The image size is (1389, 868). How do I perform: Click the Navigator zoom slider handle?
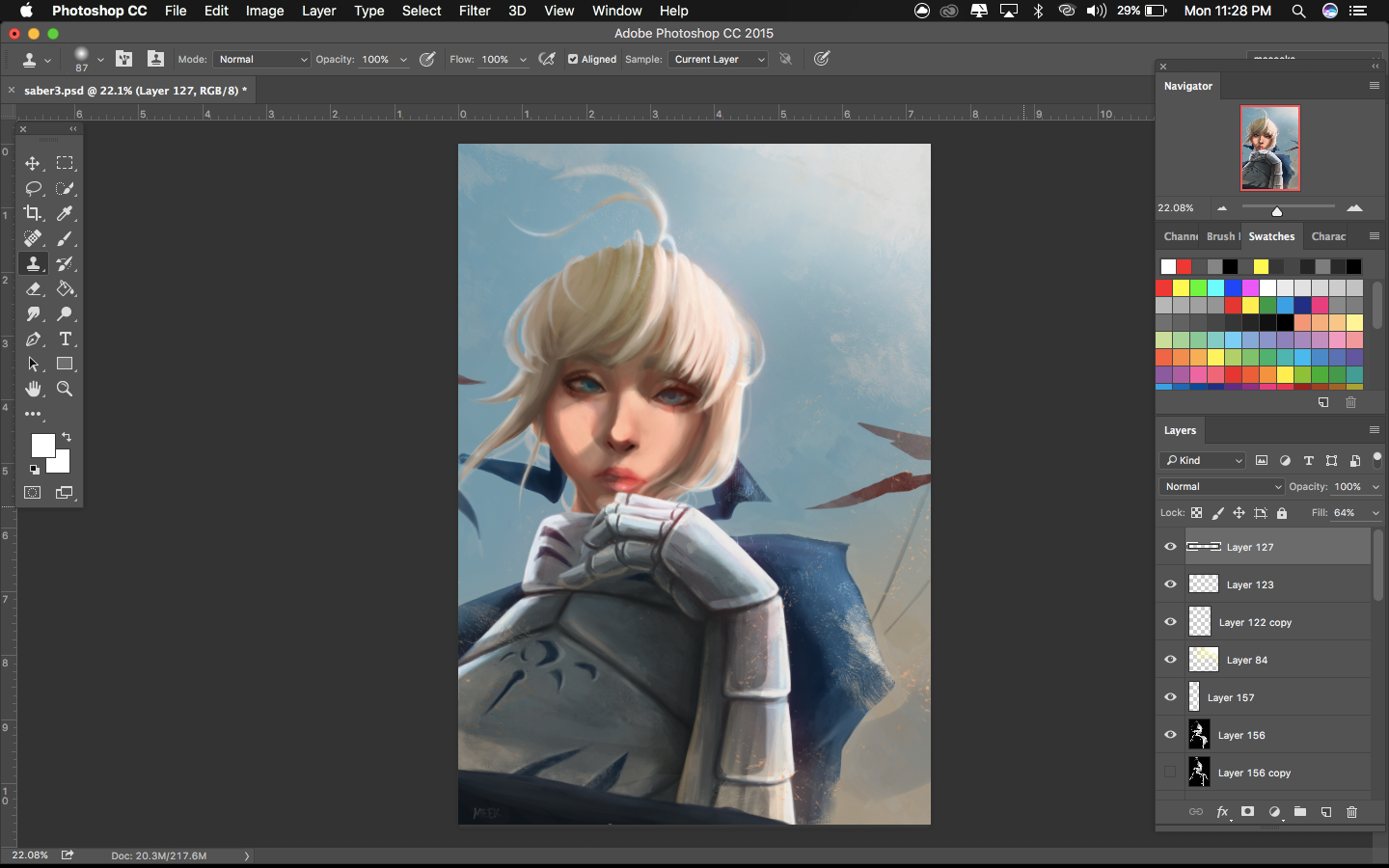tap(1276, 211)
